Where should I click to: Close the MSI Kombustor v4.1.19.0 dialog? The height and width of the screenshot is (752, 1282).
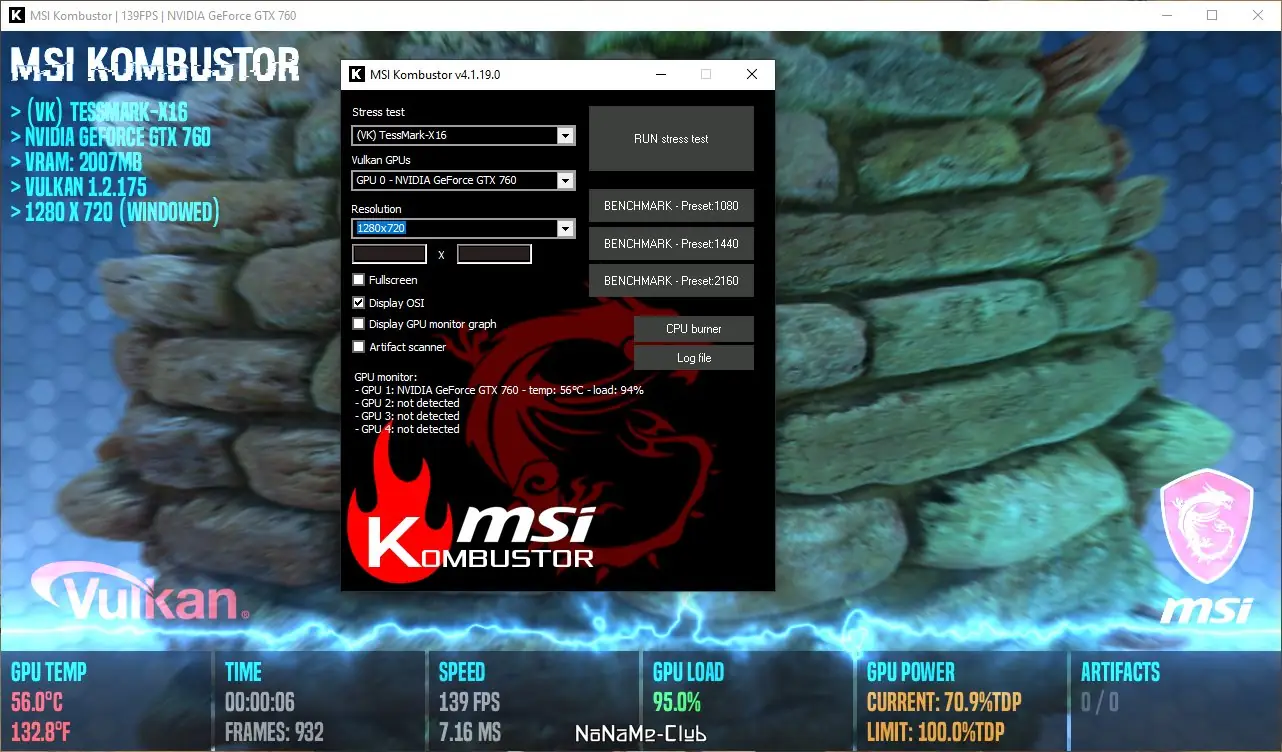pyautogui.click(x=752, y=74)
